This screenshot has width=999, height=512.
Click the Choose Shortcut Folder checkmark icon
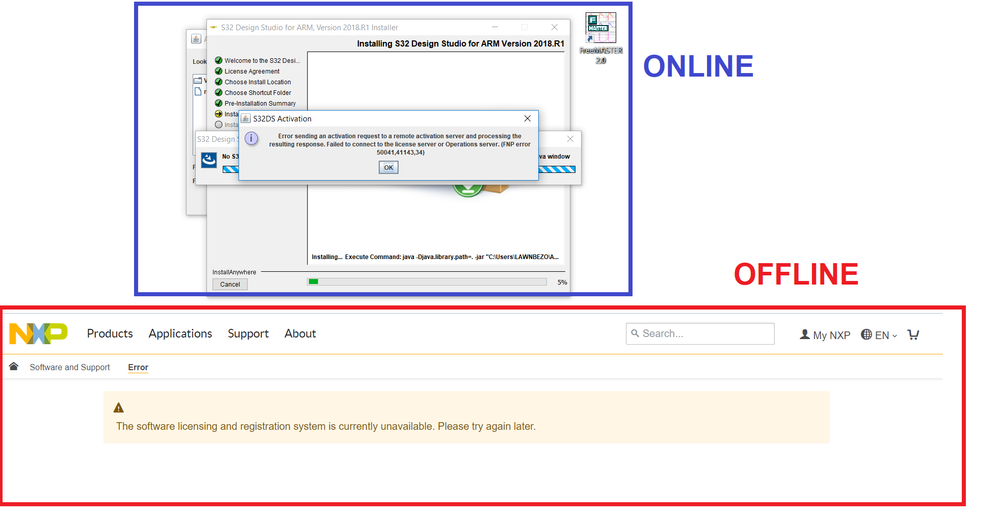tap(219, 92)
